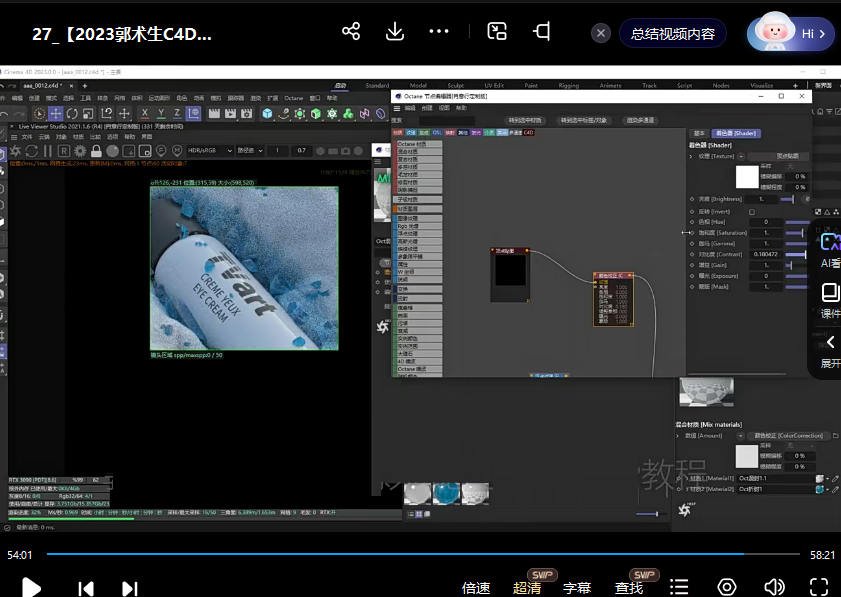This screenshot has width=841, height=597.
Task: Click the lock icon in the Live Viewer toolbar
Action: point(96,151)
